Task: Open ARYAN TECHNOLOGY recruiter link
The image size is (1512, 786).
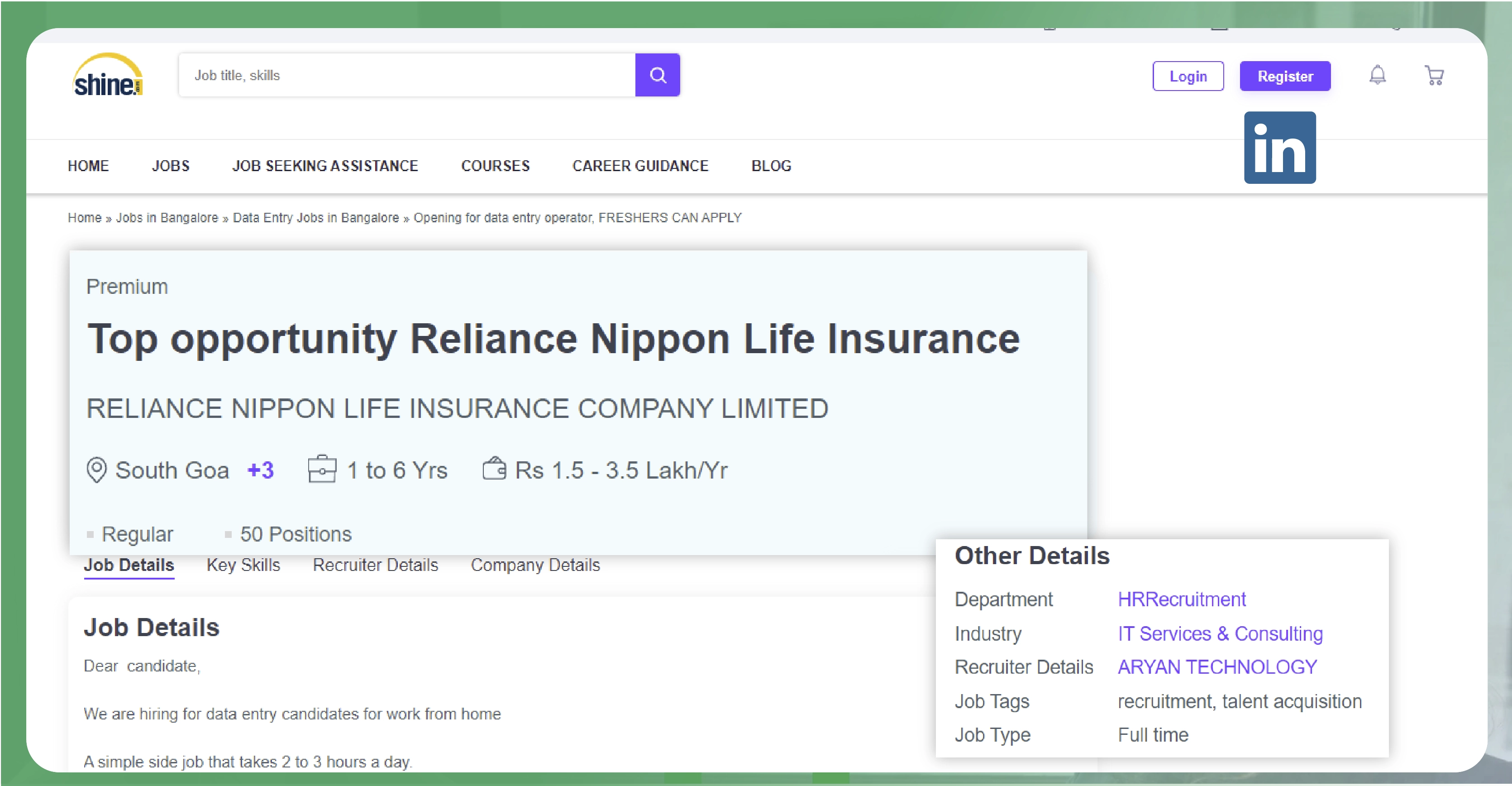Action: [x=1217, y=667]
